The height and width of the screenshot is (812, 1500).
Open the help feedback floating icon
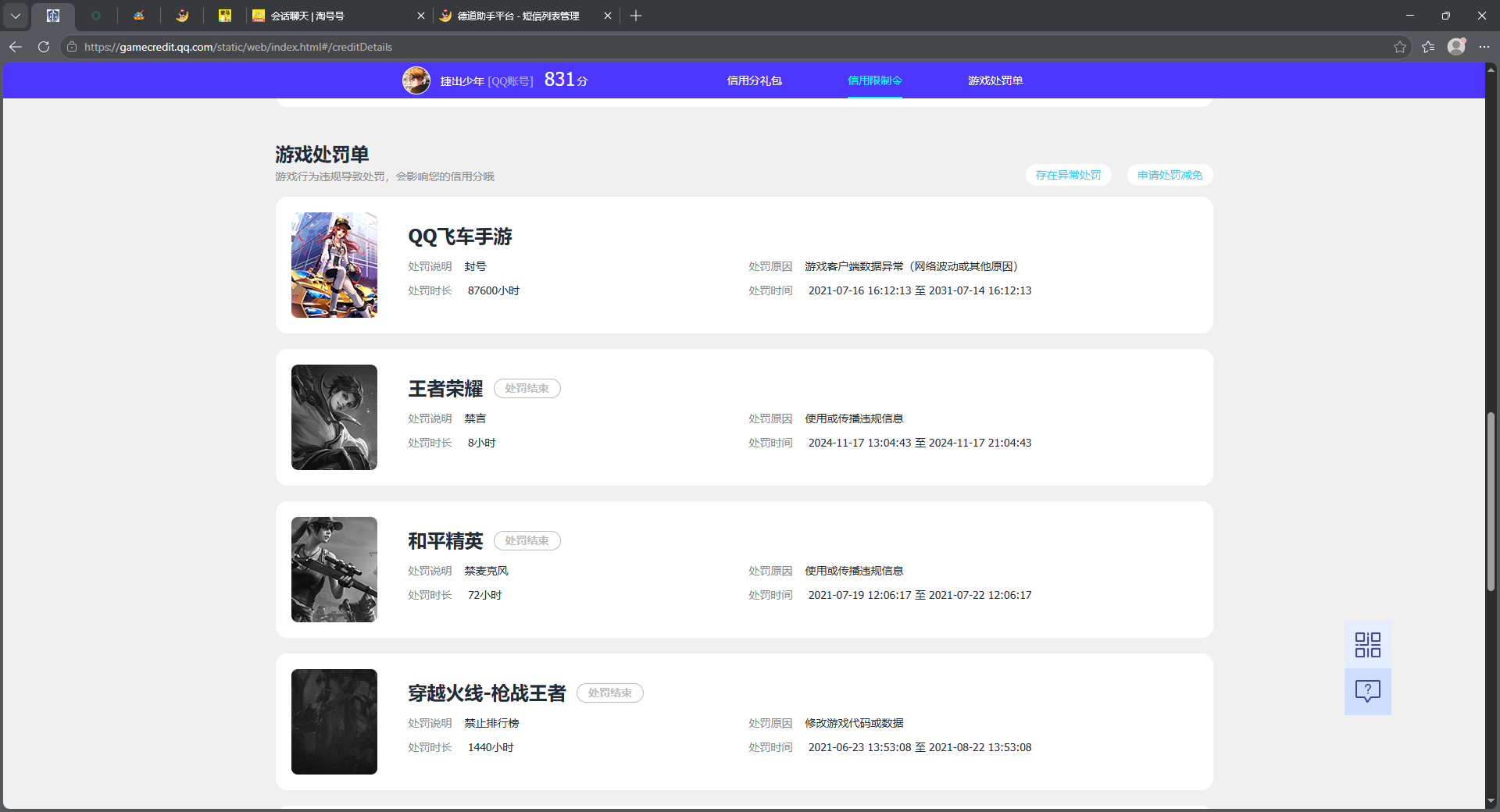[x=1367, y=692]
